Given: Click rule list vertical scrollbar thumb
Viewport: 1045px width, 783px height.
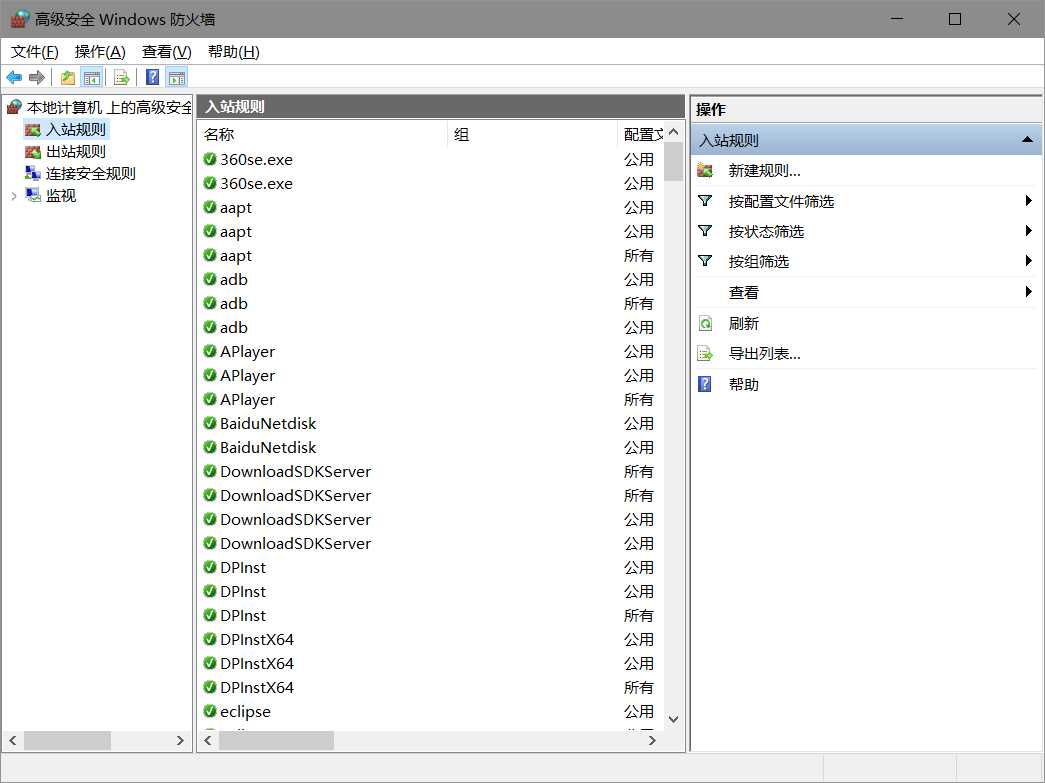Looking at the screenshot, I should [674, 162].
